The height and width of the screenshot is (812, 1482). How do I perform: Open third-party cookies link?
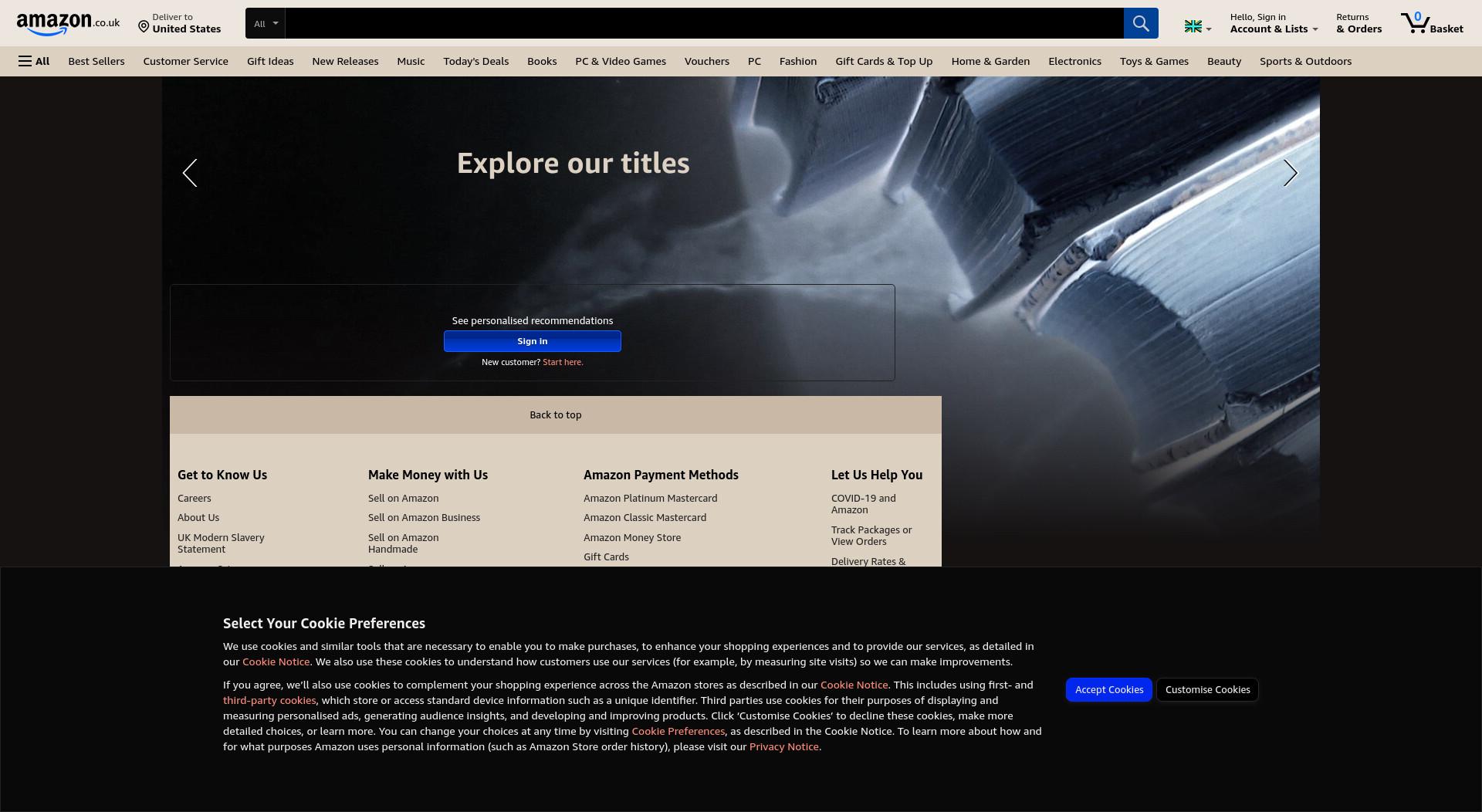pyautogui.click(x=269, y=700)
